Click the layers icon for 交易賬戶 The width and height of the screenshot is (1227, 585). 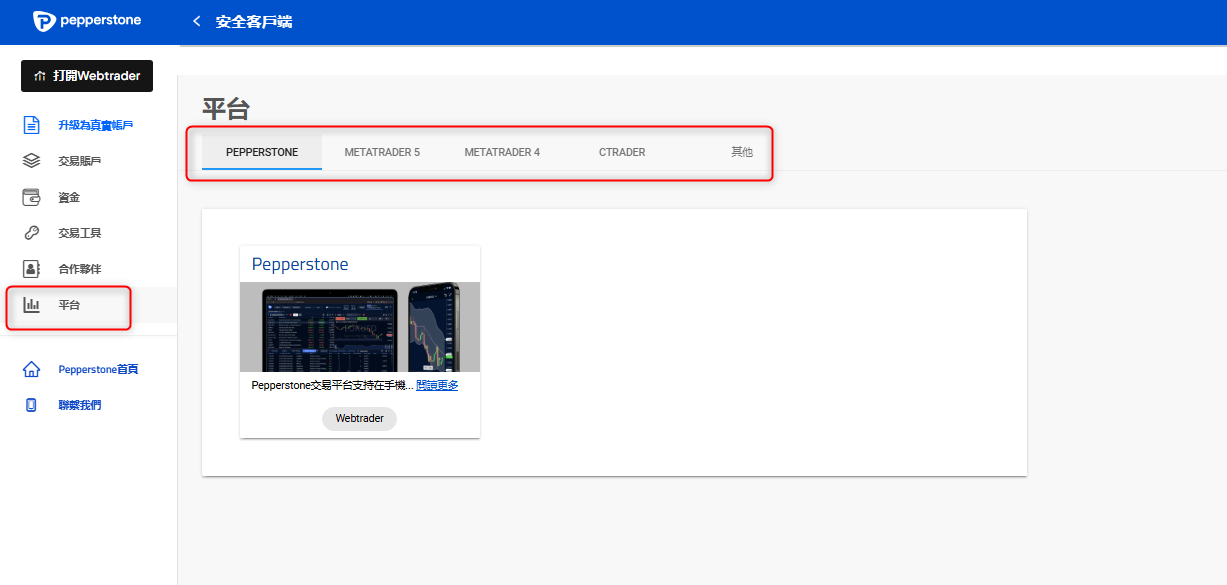click(x=32, y=161)
